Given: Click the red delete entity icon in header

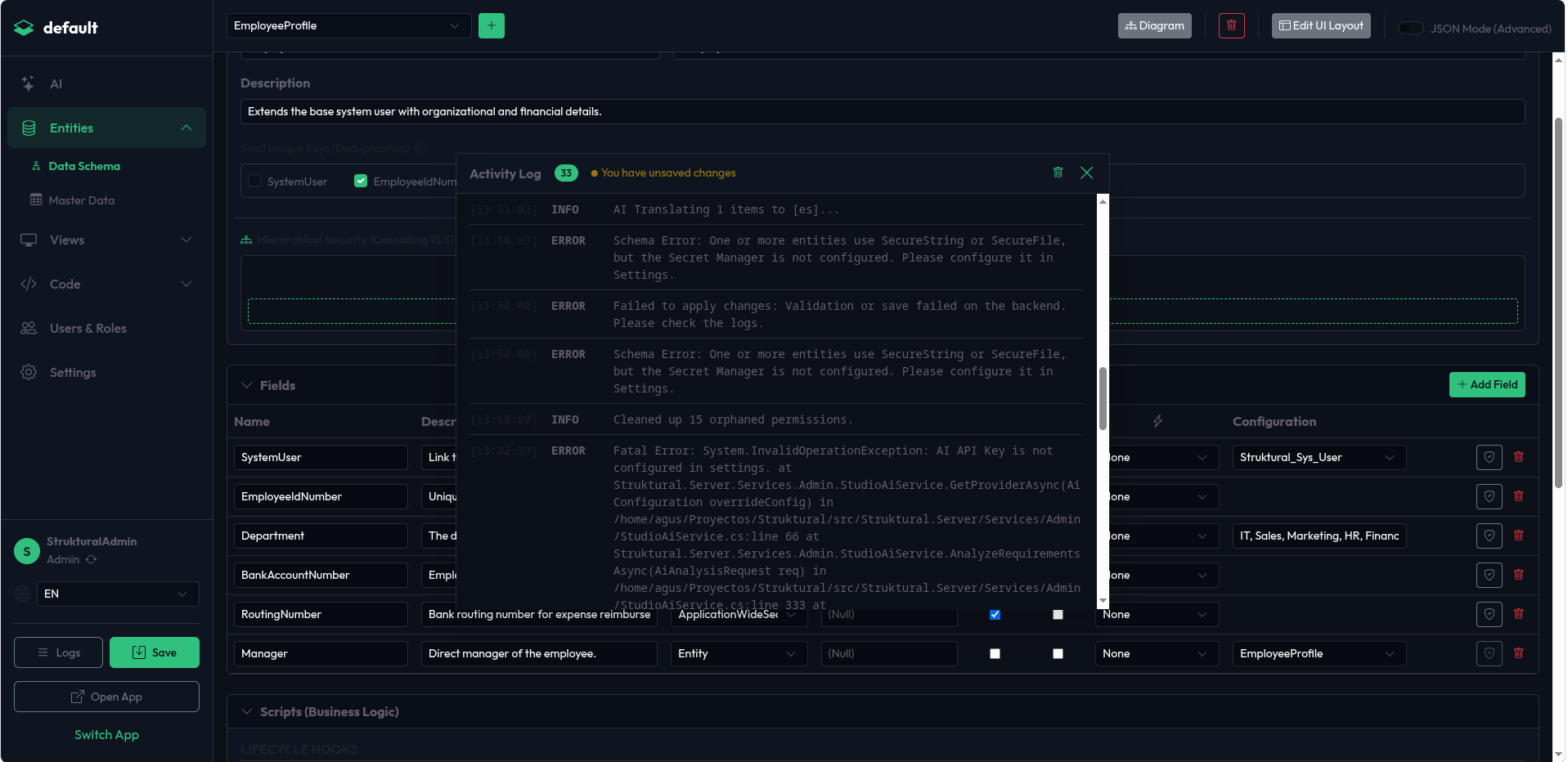Looking at the screenshot, I should [1232, 25].
